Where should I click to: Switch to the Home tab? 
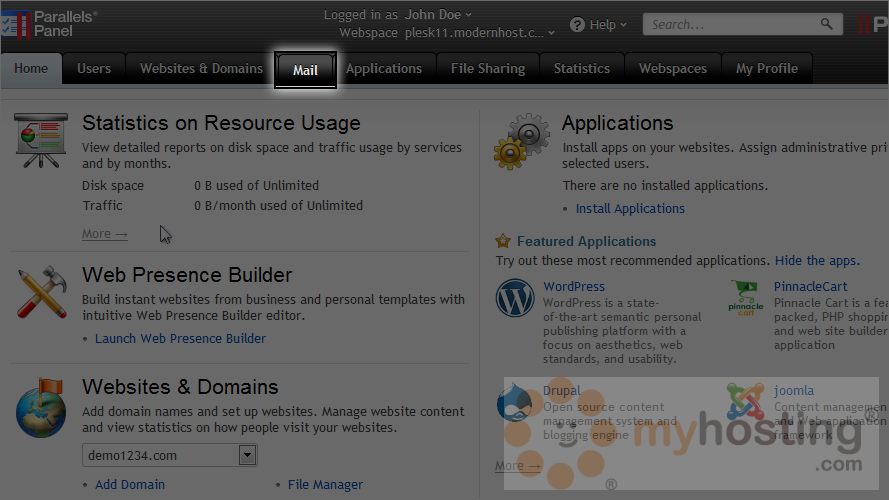pos(31,69)
